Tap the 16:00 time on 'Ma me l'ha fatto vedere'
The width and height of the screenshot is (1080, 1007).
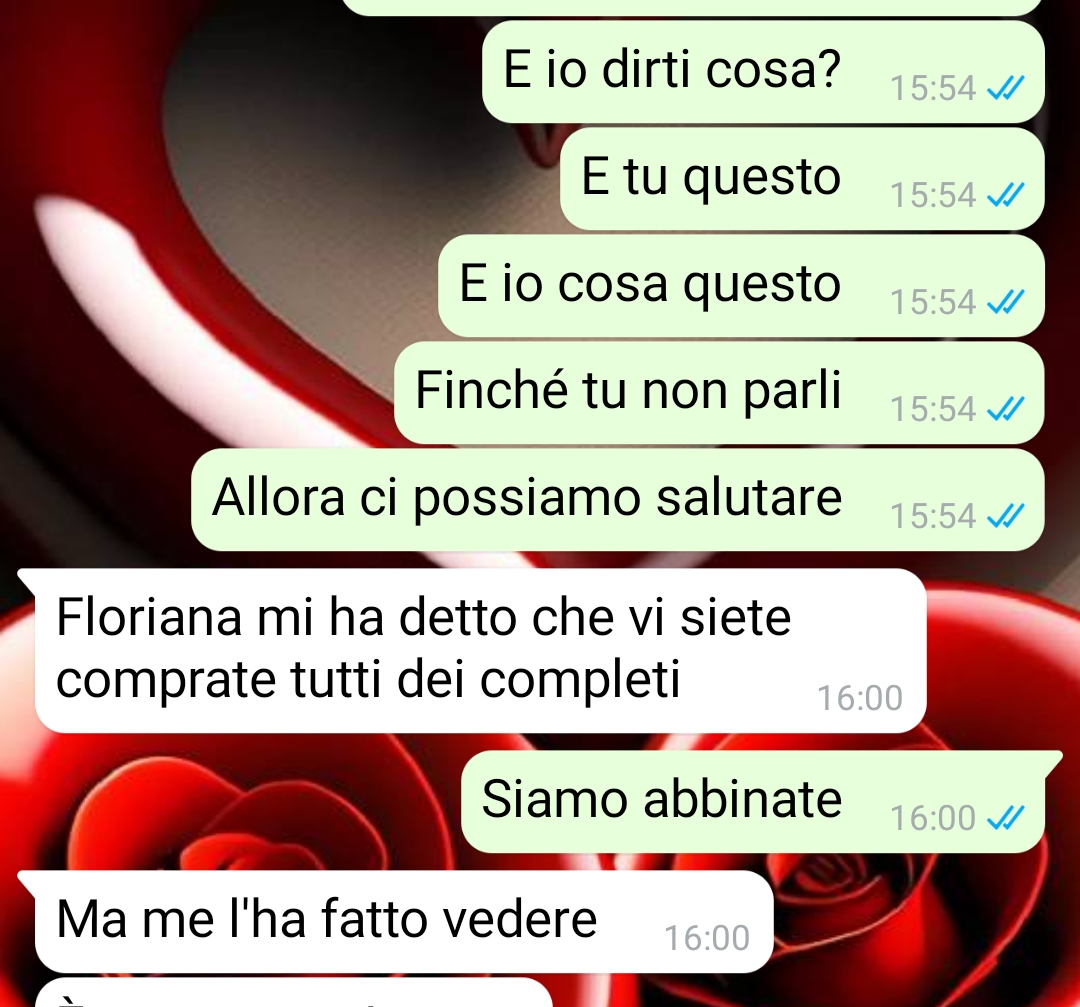[x=707, y=937]
